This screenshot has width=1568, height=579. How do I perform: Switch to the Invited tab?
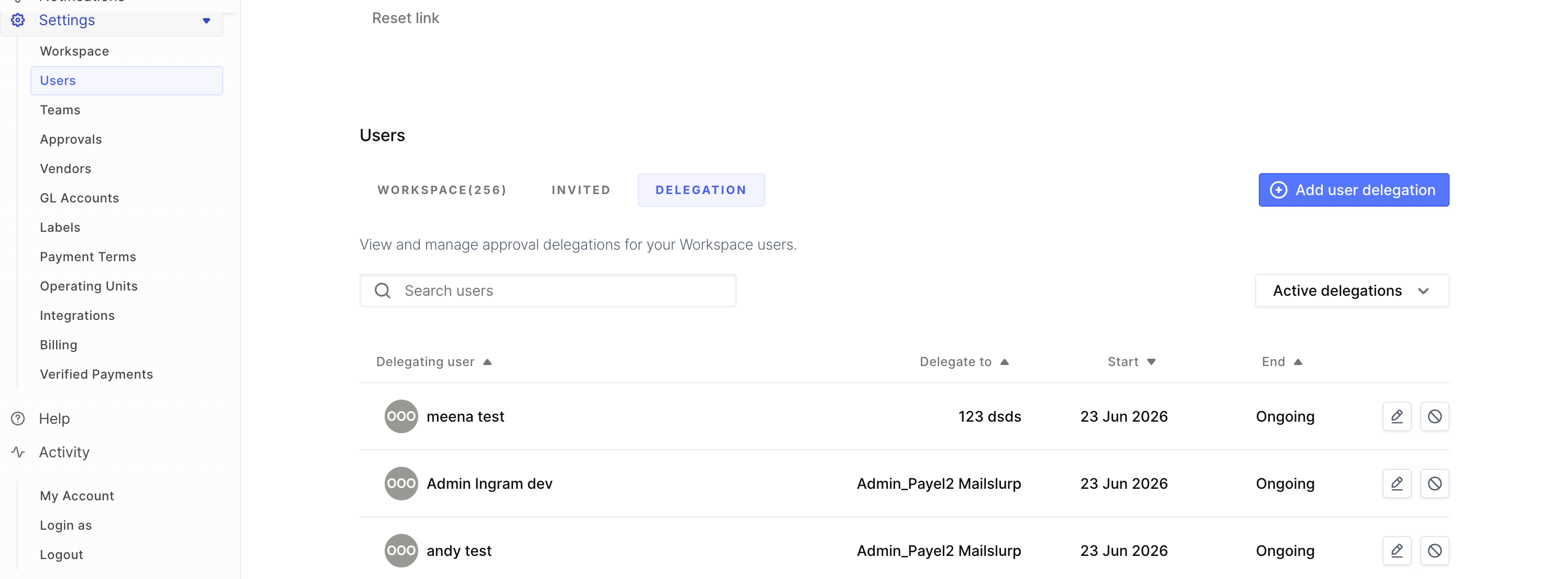click(581, 190)
